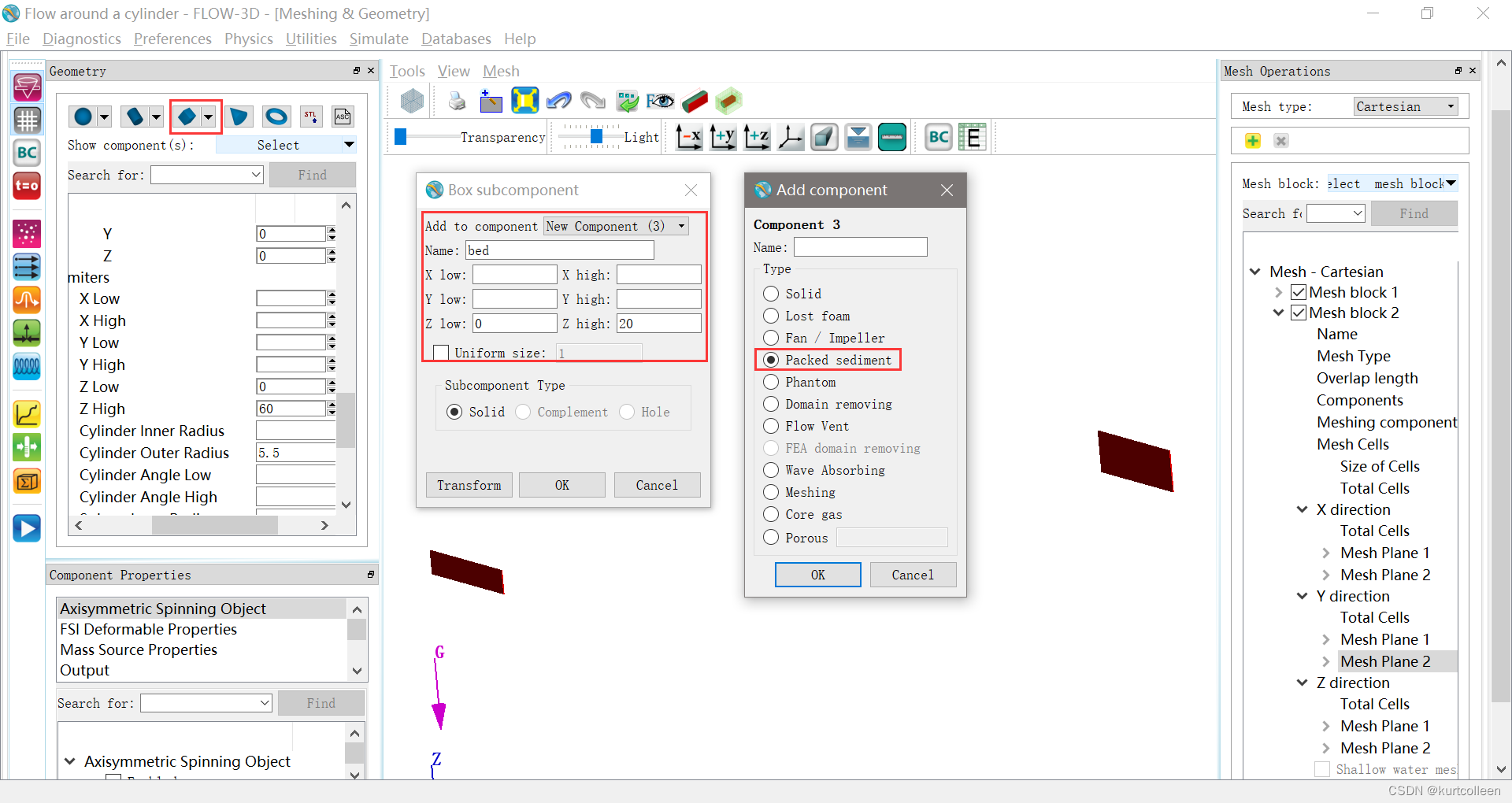This screenshot has width=1512, height=803.
Task: Enable the Uniform size checkbox
Action: click(441, 353)
